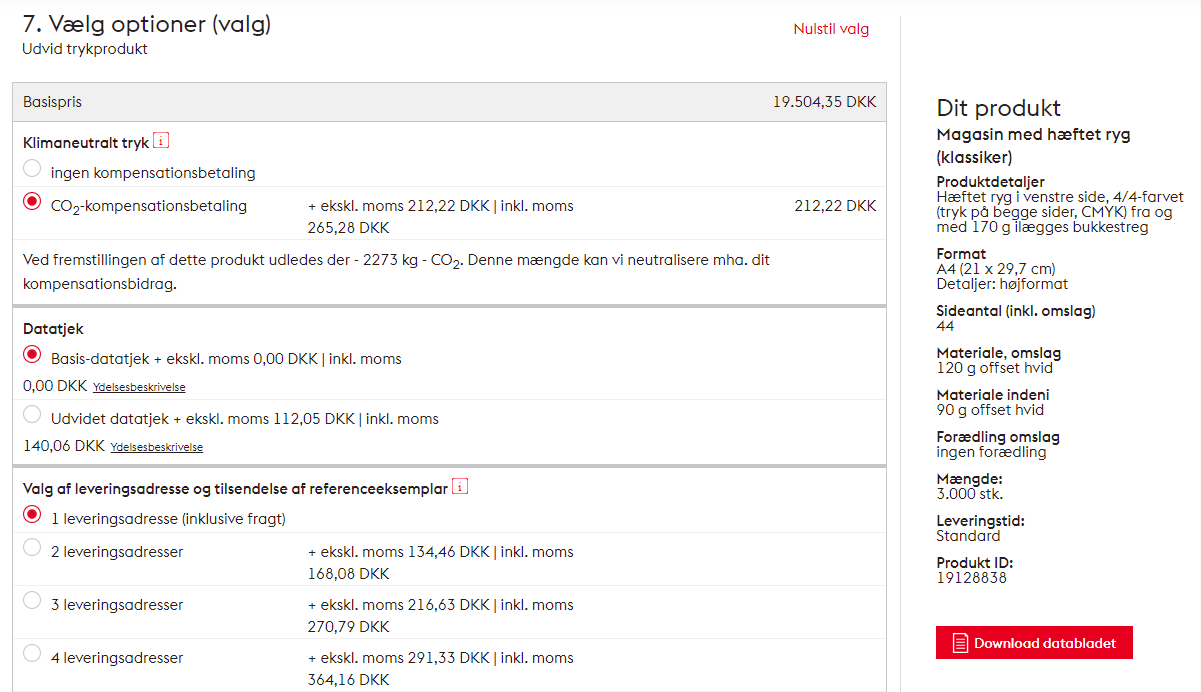This screenshot has height=692, width=1201.
Task: Click 'Nulstil valg' reset link
Action: pos(831,29)
